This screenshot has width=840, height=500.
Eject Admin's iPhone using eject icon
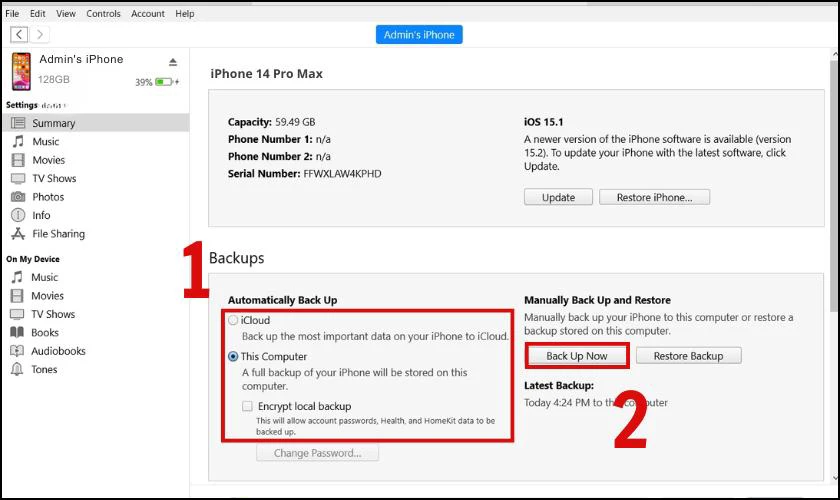[172, 62]
